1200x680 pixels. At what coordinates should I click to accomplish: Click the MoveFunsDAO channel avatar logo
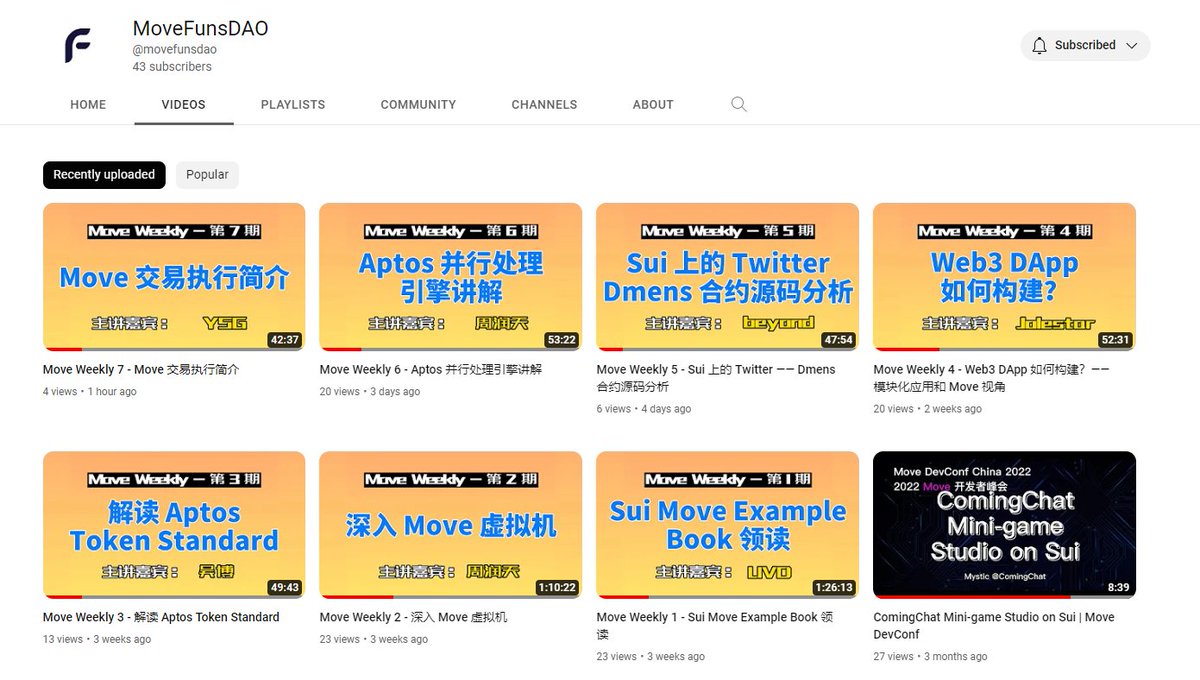pyautogui.click(x=79, y=47)
